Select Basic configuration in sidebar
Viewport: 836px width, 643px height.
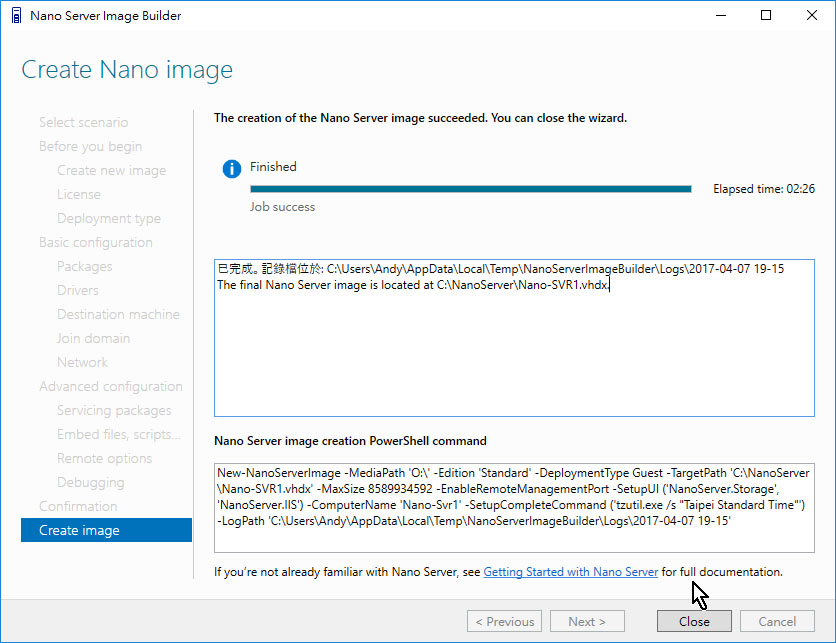click(95, 242)
